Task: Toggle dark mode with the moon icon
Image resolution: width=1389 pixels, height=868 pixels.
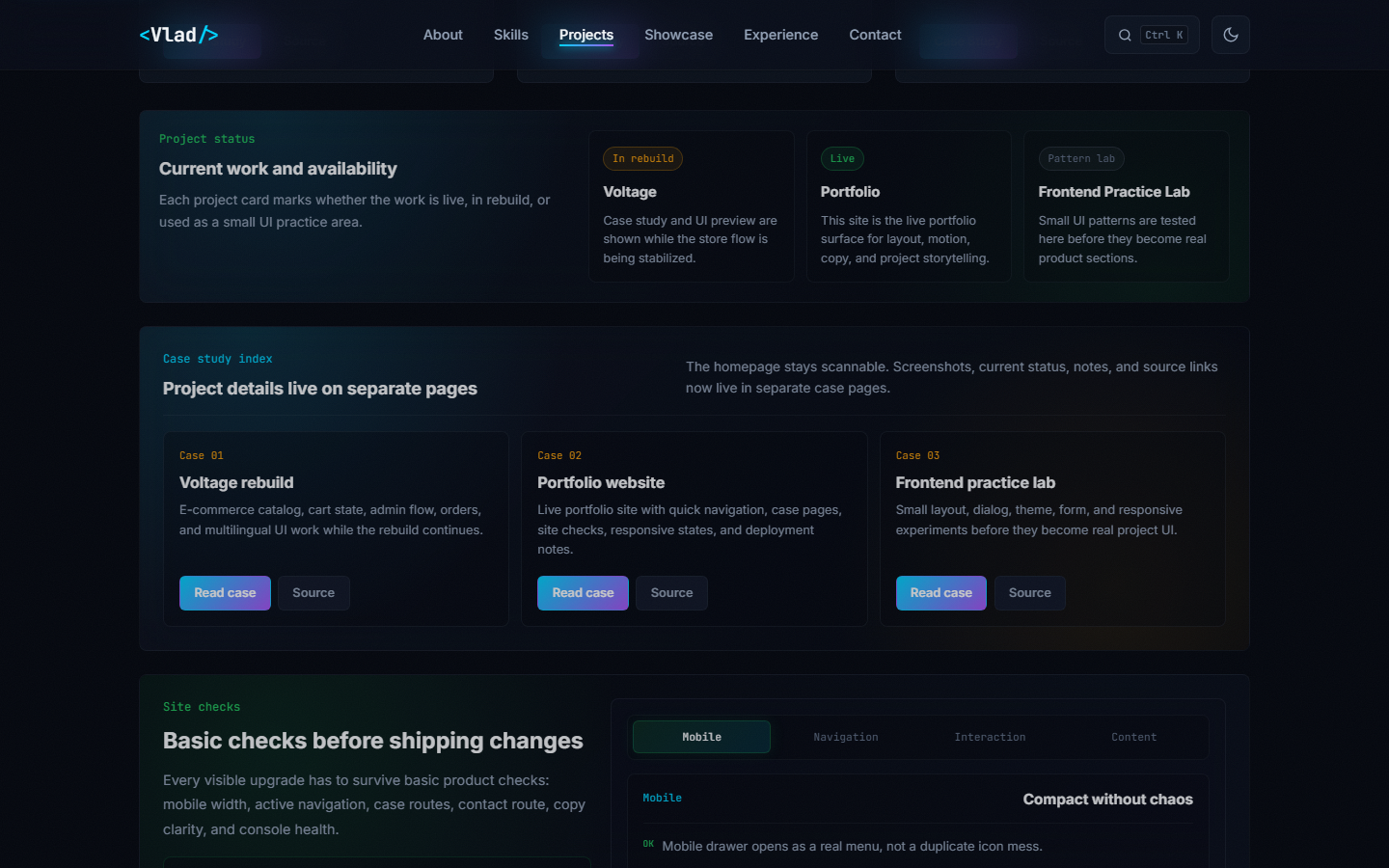Action: tap(1231, 35)
